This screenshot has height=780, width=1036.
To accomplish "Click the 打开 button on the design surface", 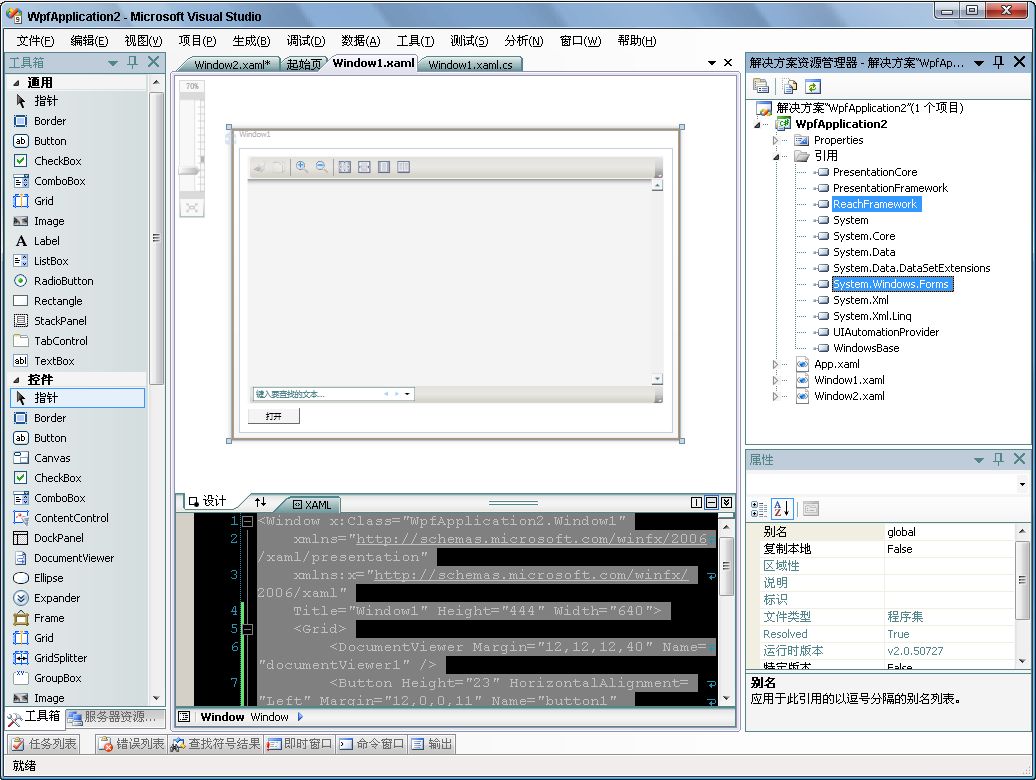I will (x=273, y=416).
